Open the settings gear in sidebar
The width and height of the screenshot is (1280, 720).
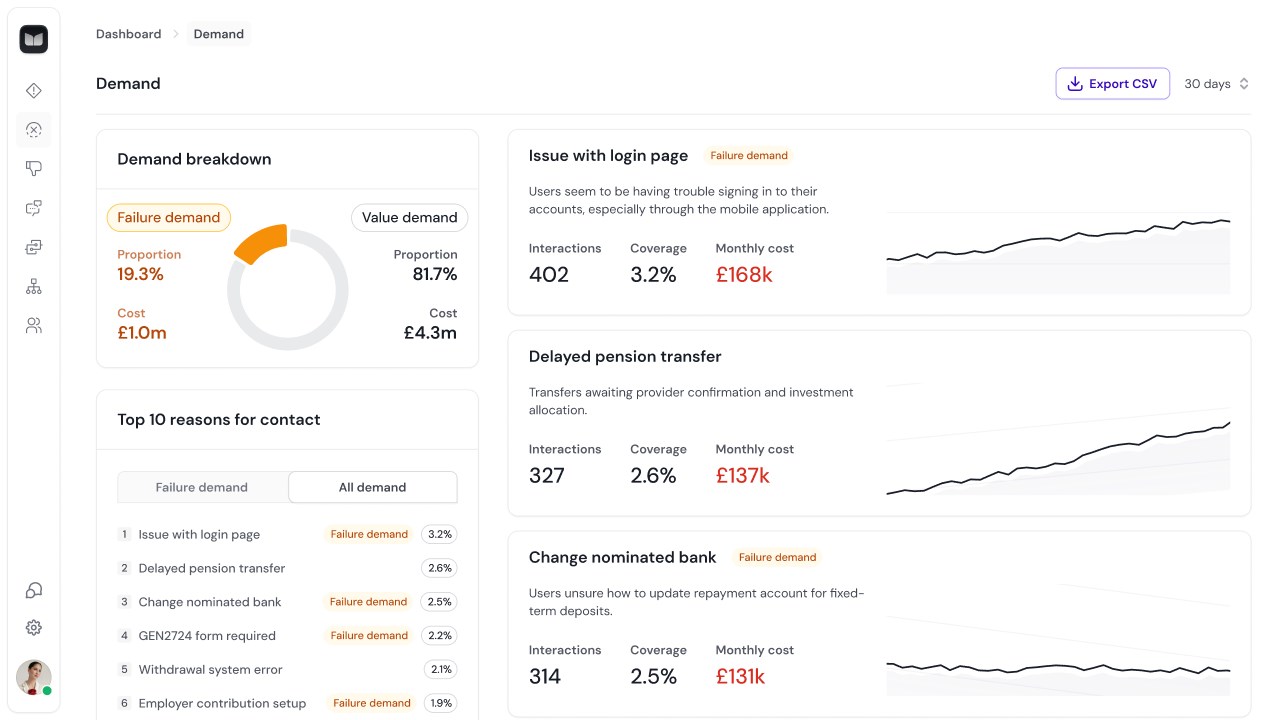(34, 628)
